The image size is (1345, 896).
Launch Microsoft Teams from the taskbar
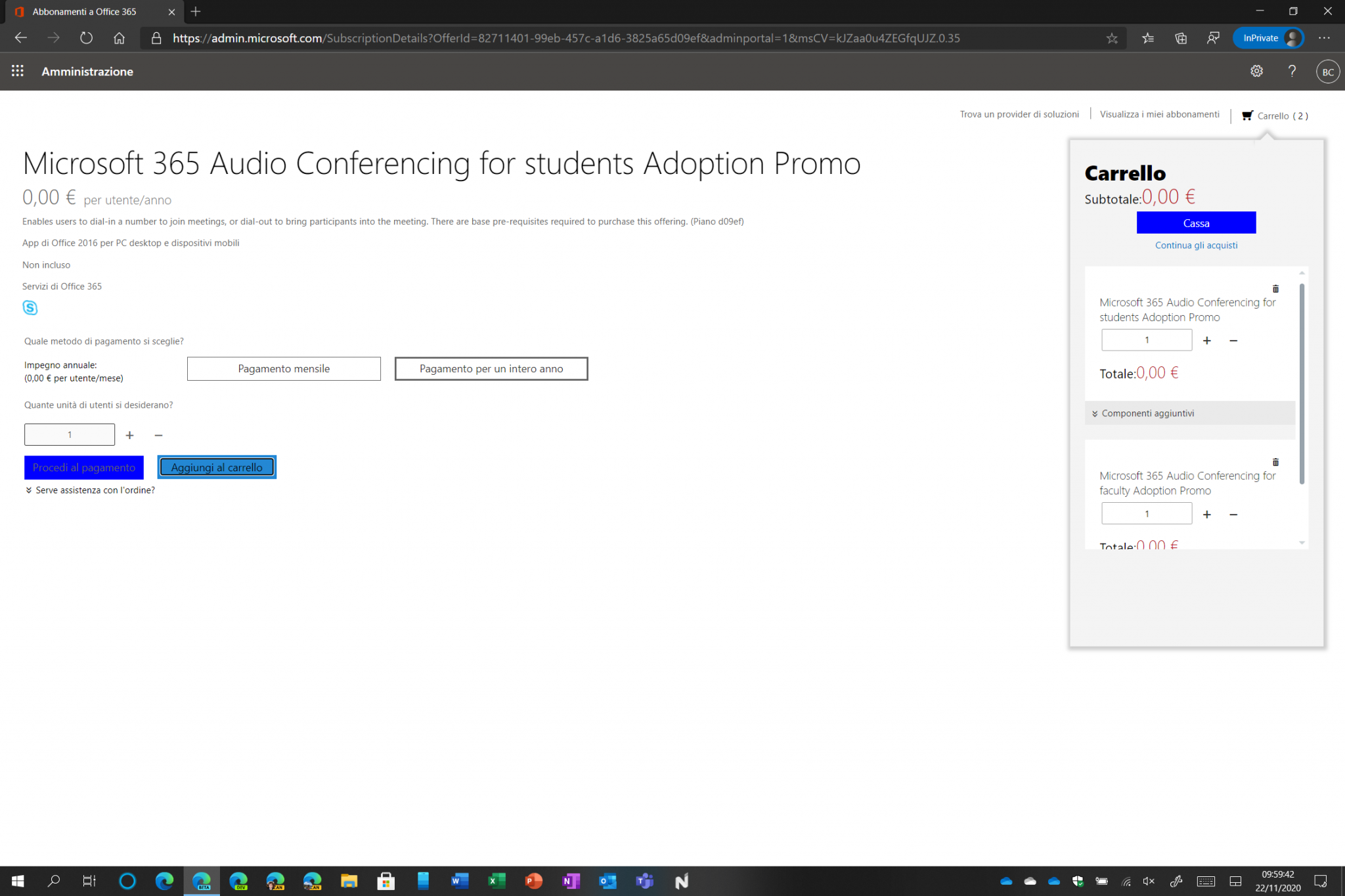pos(644,881)
